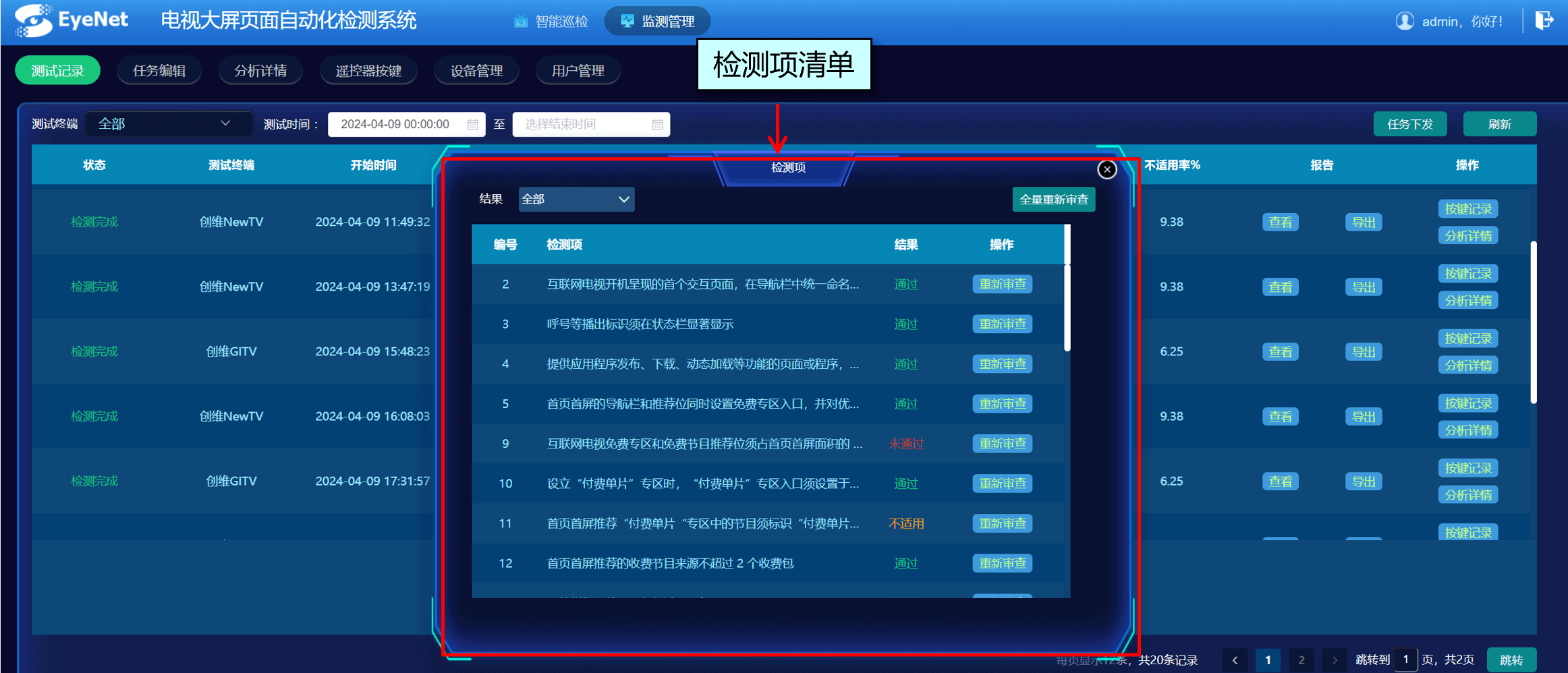
Task: Switch to the 用户管理 tab
Action: point(578,70)
